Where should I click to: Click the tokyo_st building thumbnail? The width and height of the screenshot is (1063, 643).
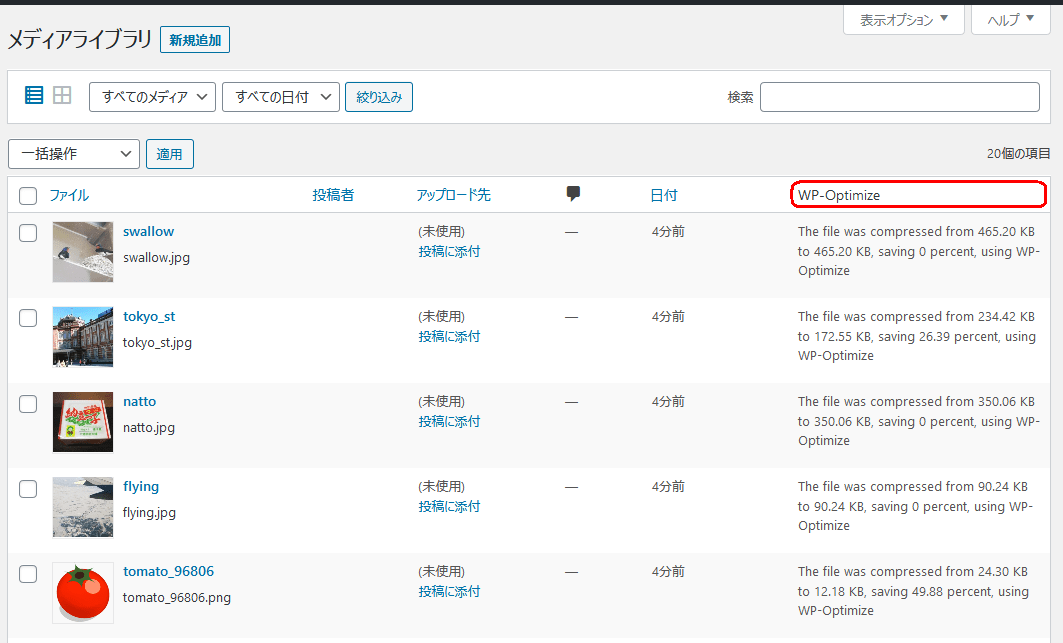tap(83, 337)
